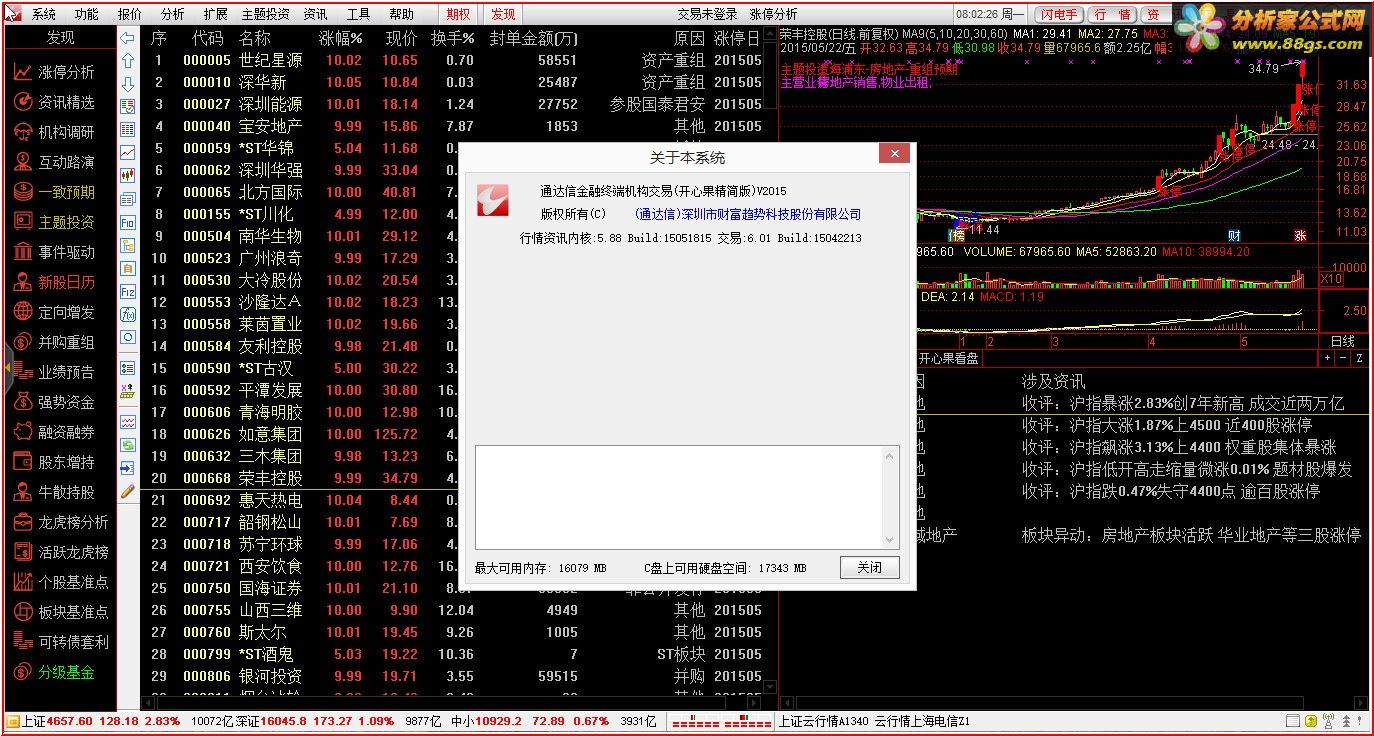The image size is (1374, 736).
Task: Open 可转债套利 sidebar entry
Action: point(60,642)
